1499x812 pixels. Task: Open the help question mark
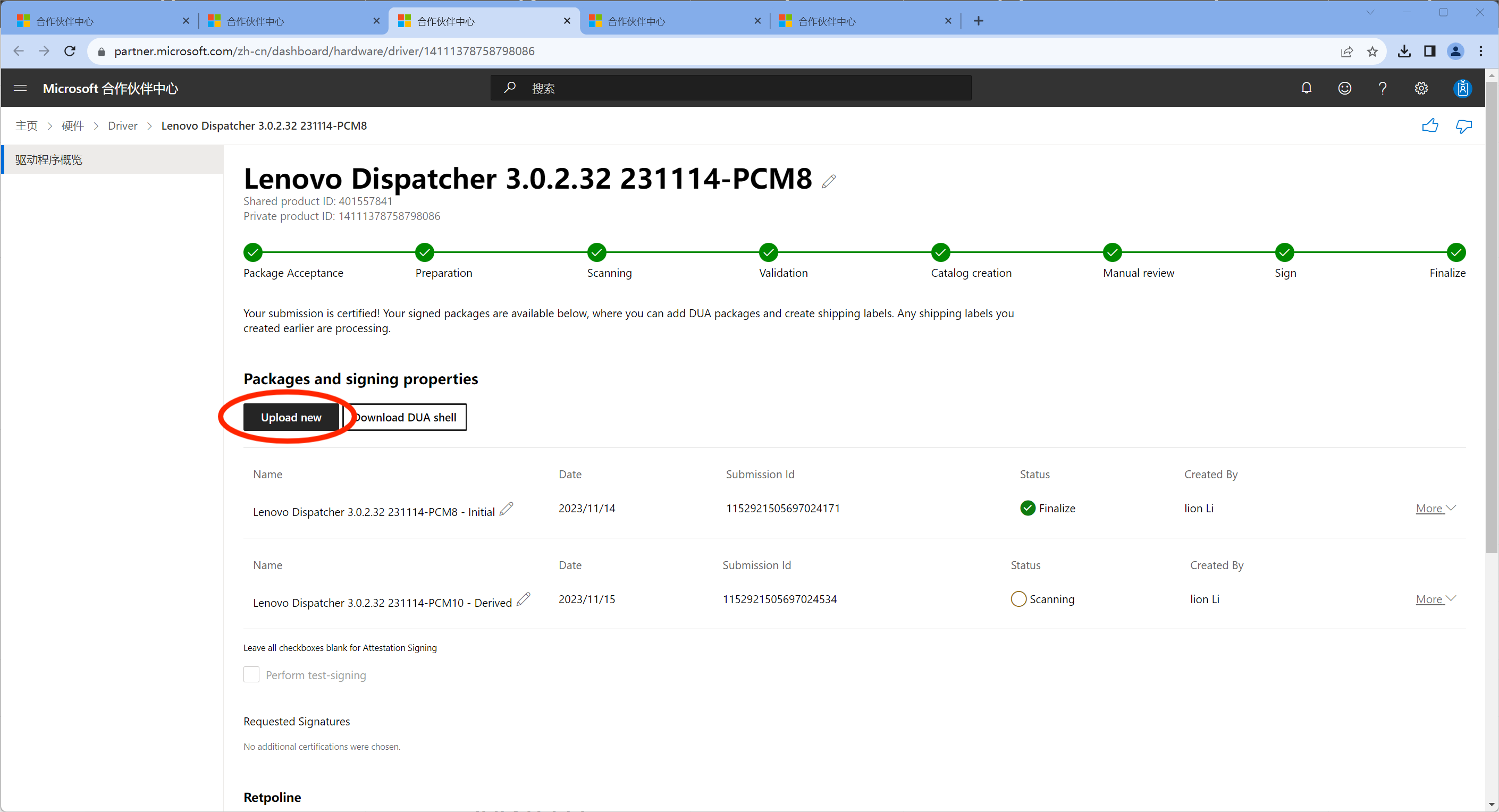coord(1383,88)
